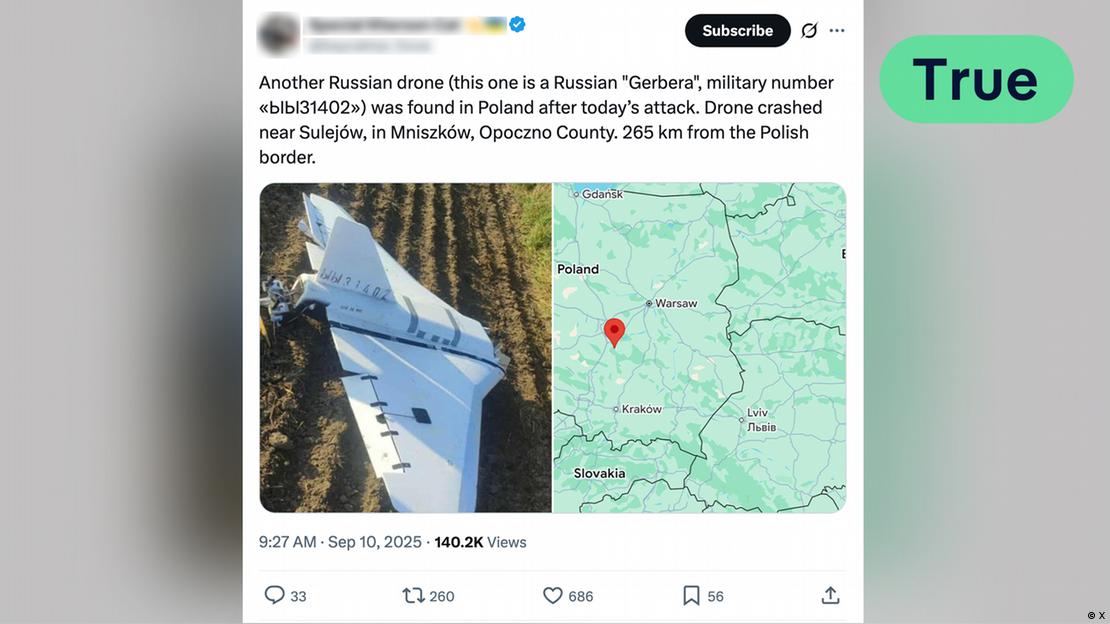Image resolution: width=1110 pixels, height=624 pixels.
Task: Click the Kraków label on the map
Action: click(x=640, y=409)
